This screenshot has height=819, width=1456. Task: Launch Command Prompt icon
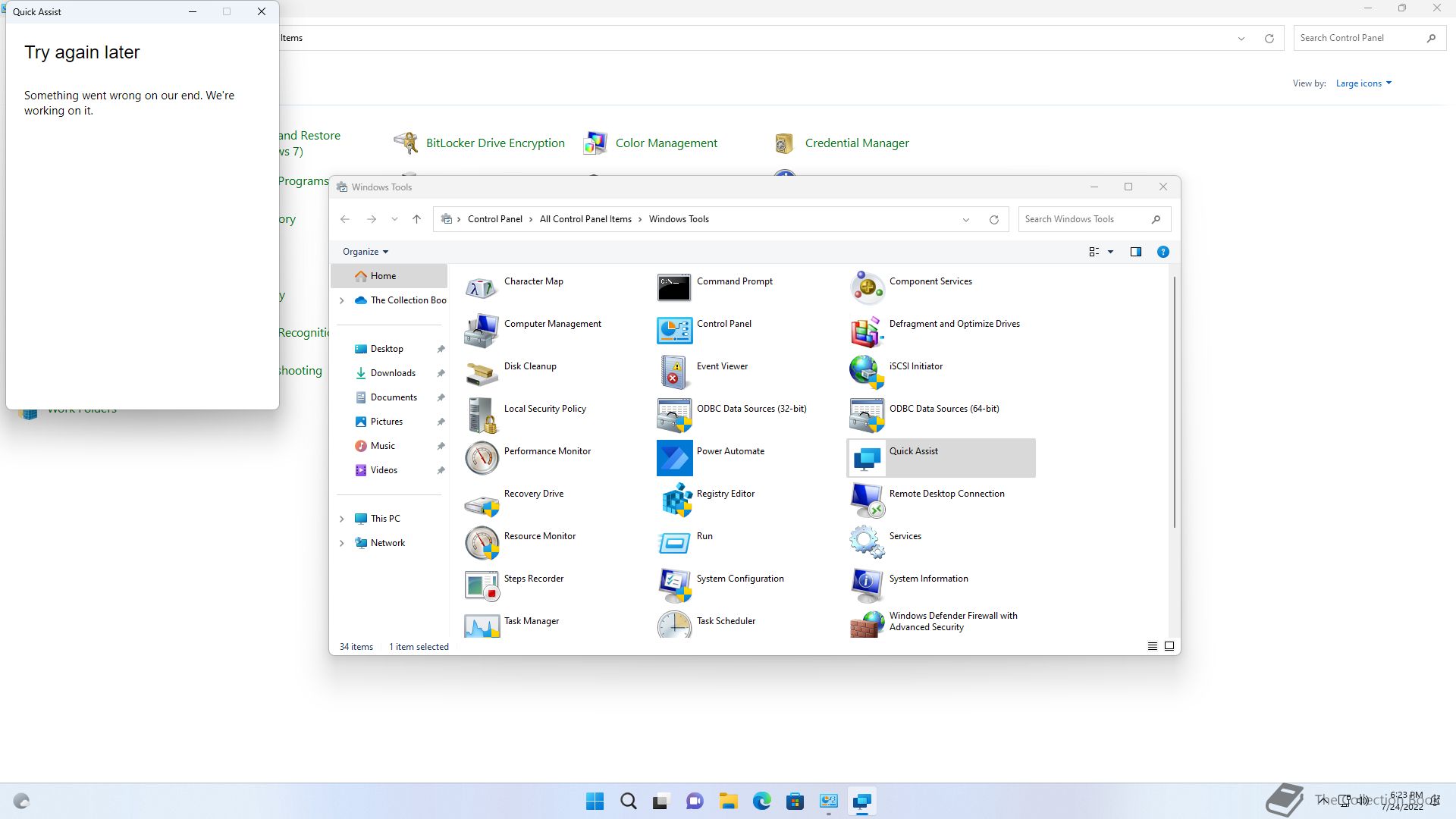pyautogui.click(x=674, y=288)
